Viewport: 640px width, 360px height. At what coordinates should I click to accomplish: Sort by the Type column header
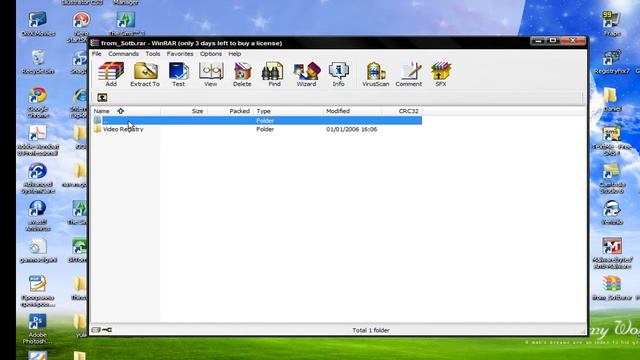pyautogui.click(x=288, y=111)
